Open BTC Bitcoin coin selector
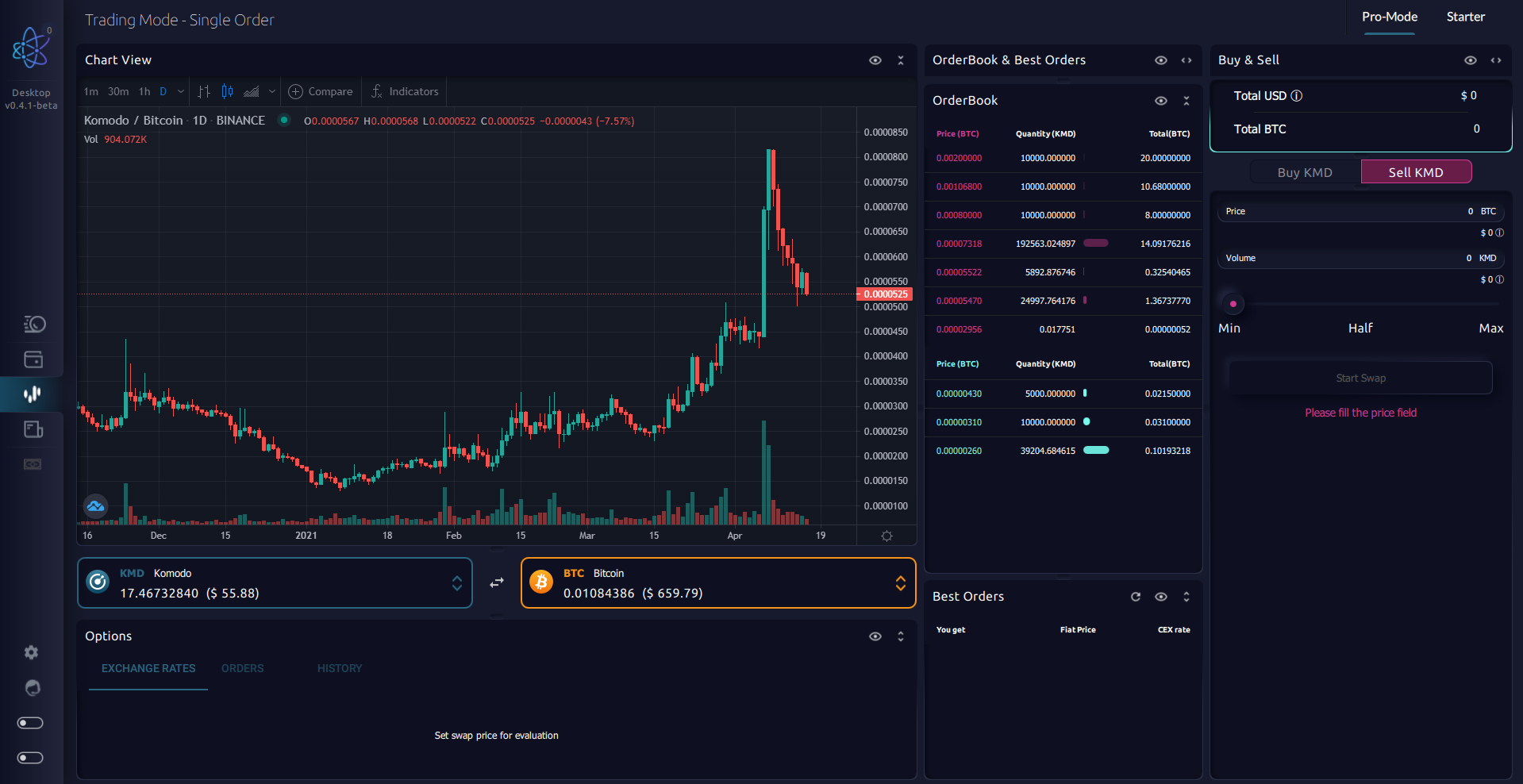 (x=718, y=583)
